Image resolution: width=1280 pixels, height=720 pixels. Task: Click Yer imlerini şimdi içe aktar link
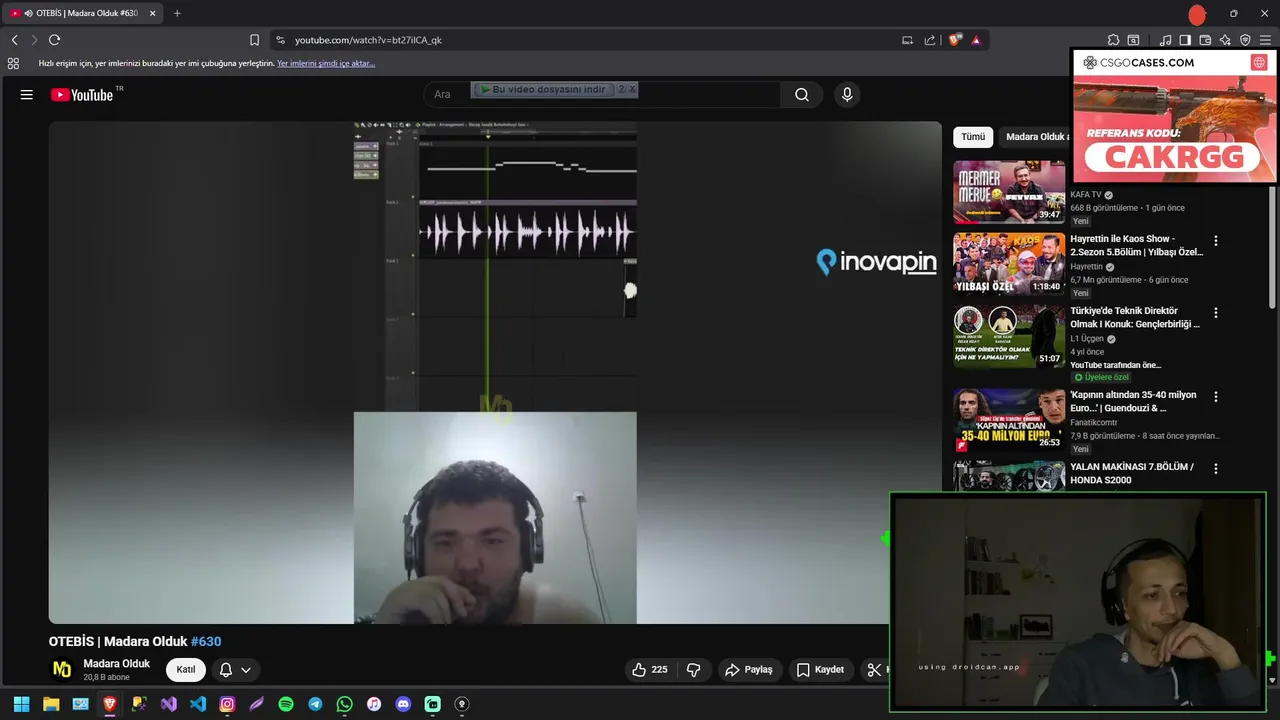(326, 63)
